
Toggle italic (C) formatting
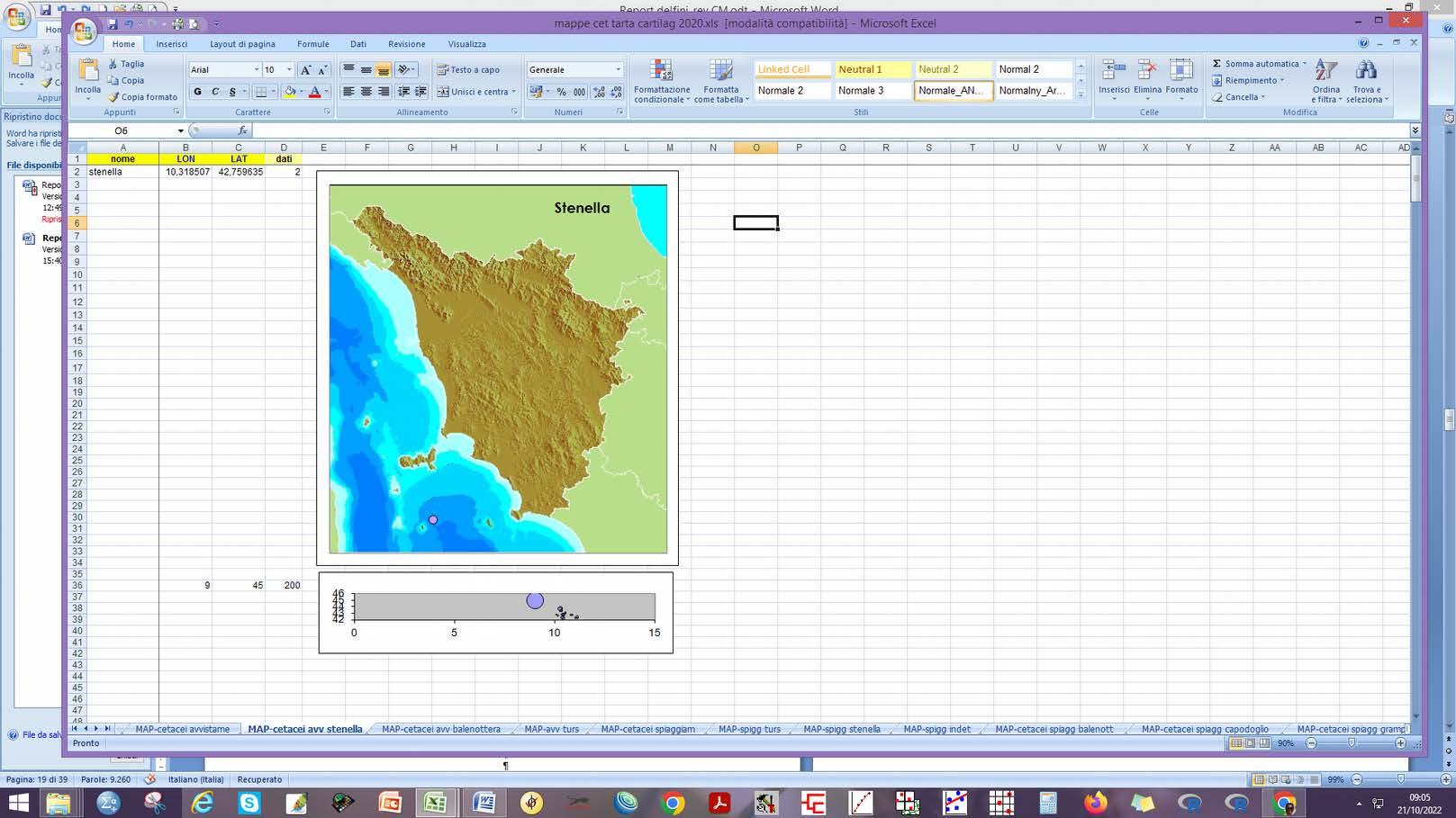point(215,92)
